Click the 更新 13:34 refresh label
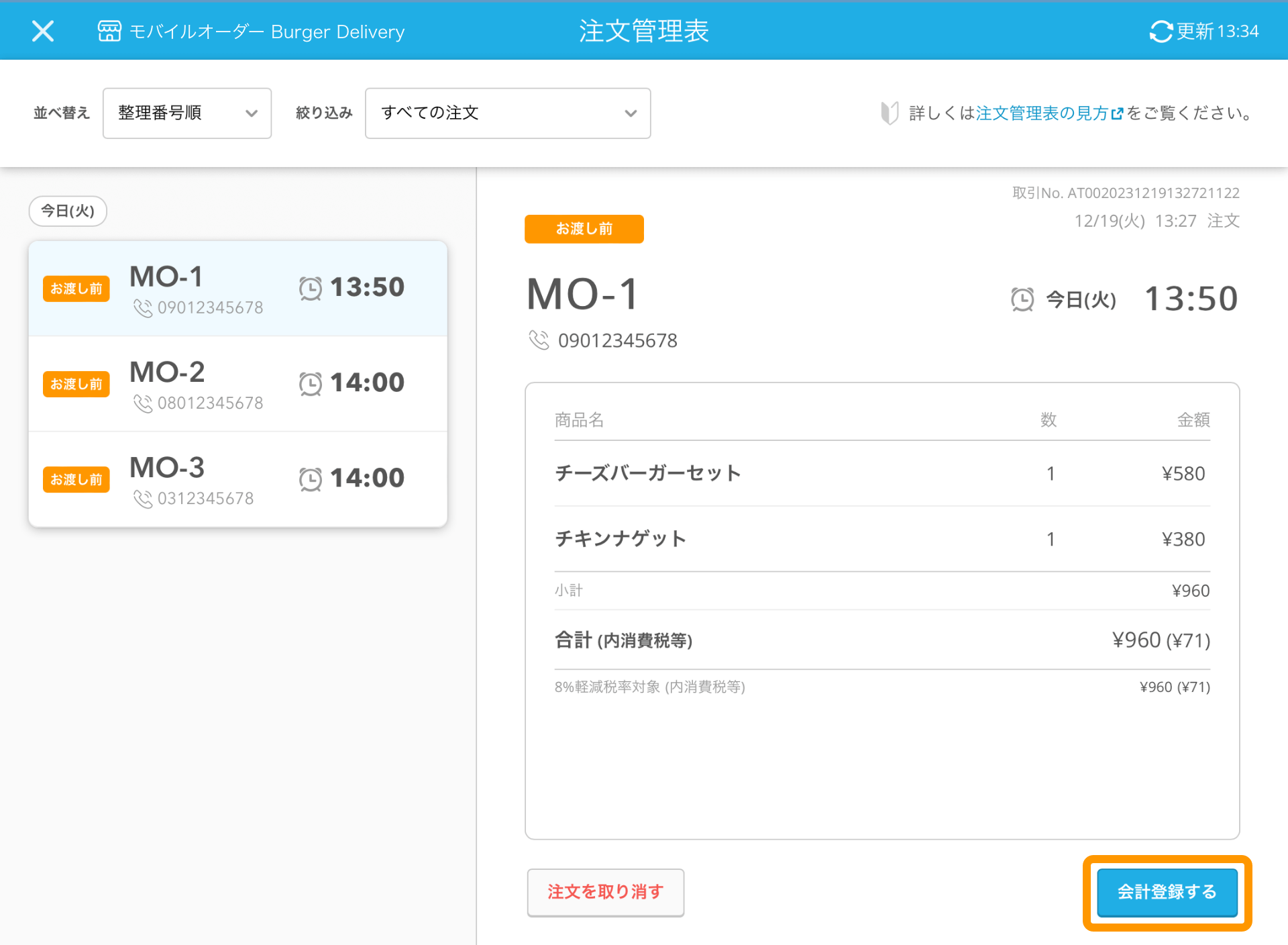This screenshot has height=945, width=1288. point(1218,31)
